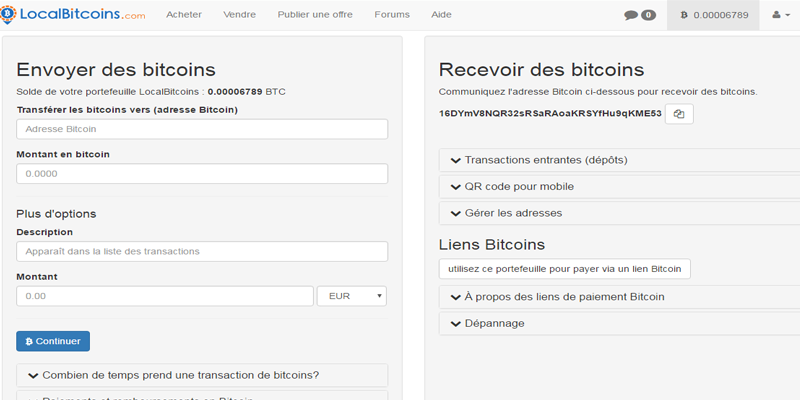Open the 0.00006789 wallet balance
This screenshot has width=800, height=400.
point(713,15)
